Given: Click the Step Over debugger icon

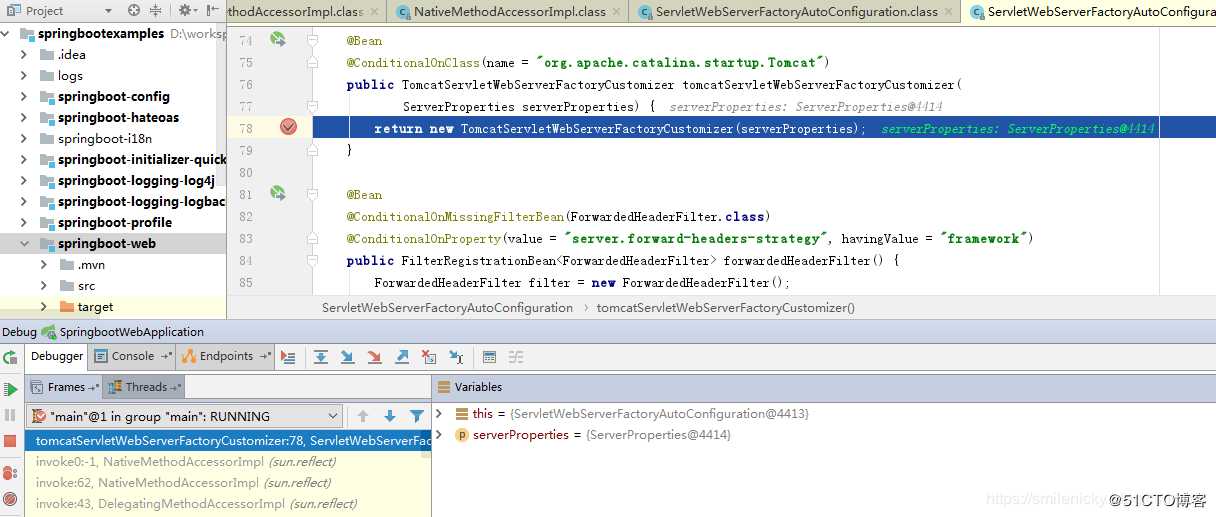Looking at the screenshot, I should coord(320,356).
